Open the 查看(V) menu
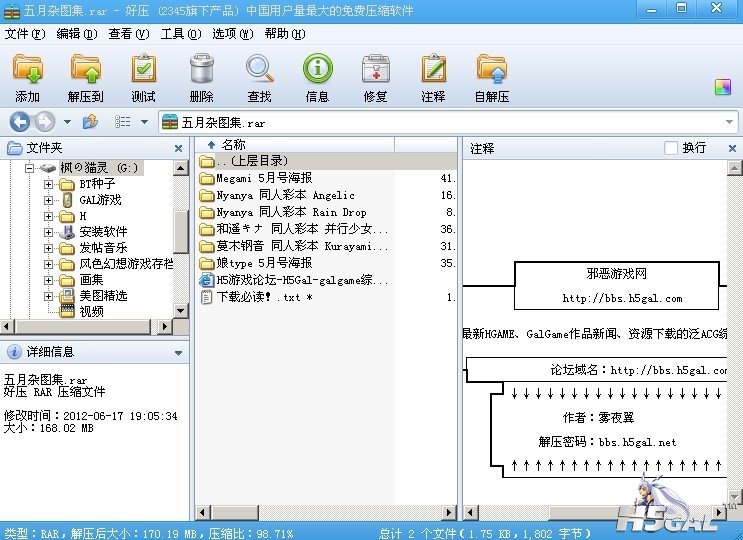The image size is (743, 540). pos(129,34)
